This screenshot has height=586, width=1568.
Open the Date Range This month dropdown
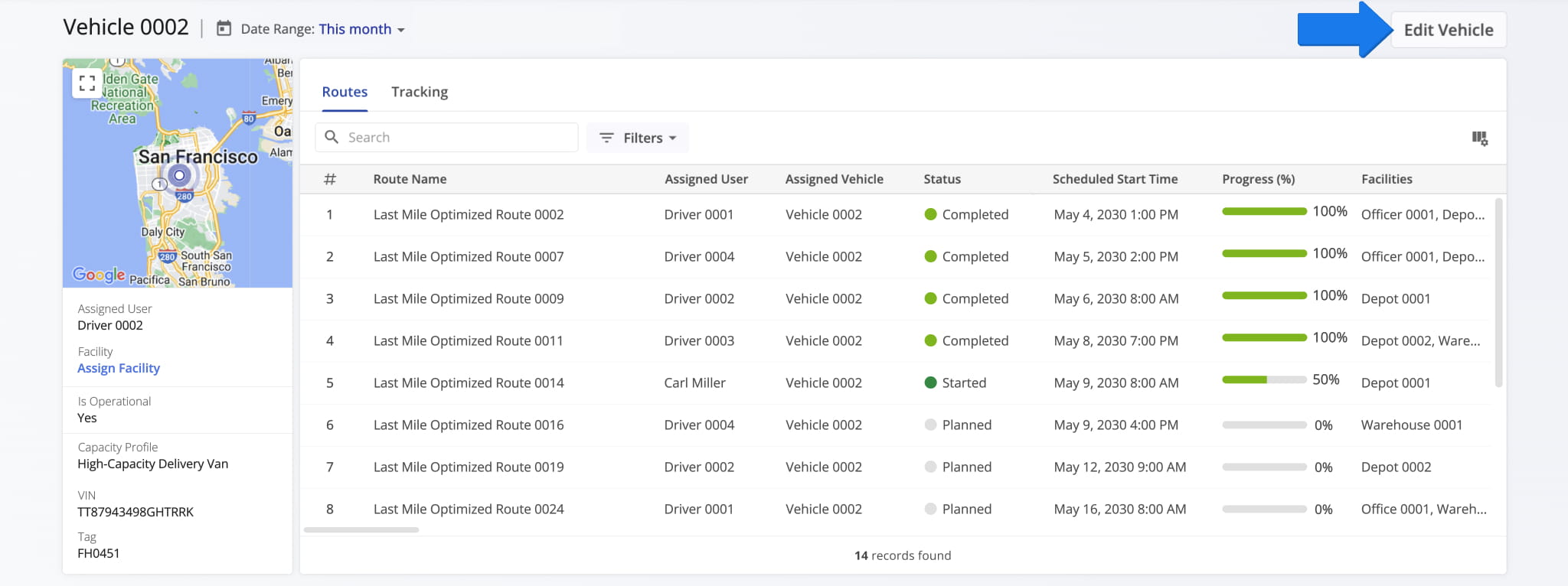pos(361,29)
